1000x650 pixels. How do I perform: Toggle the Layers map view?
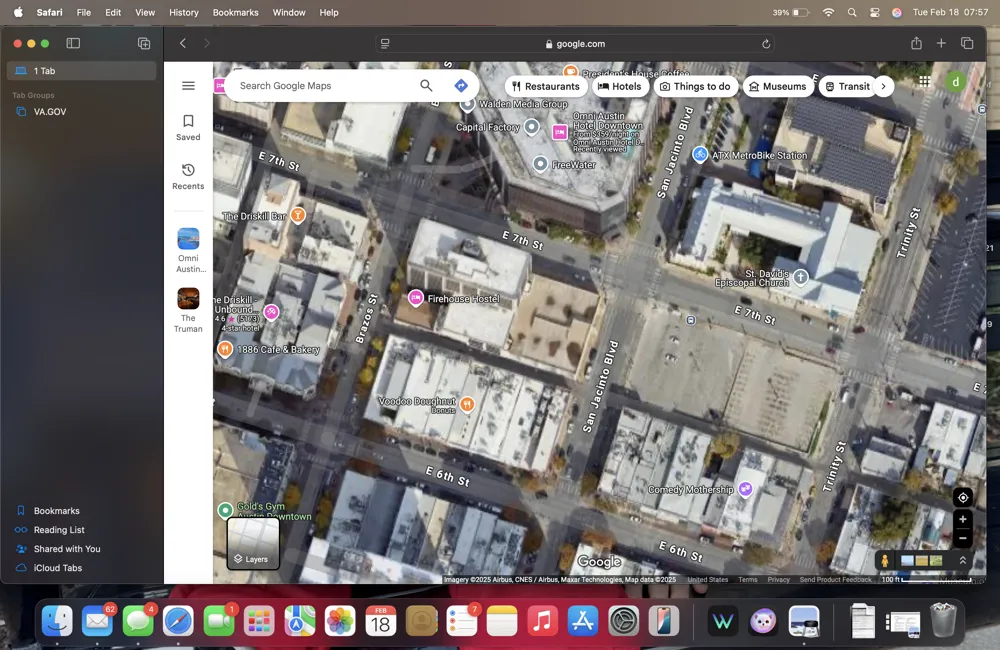click(253, 543)
